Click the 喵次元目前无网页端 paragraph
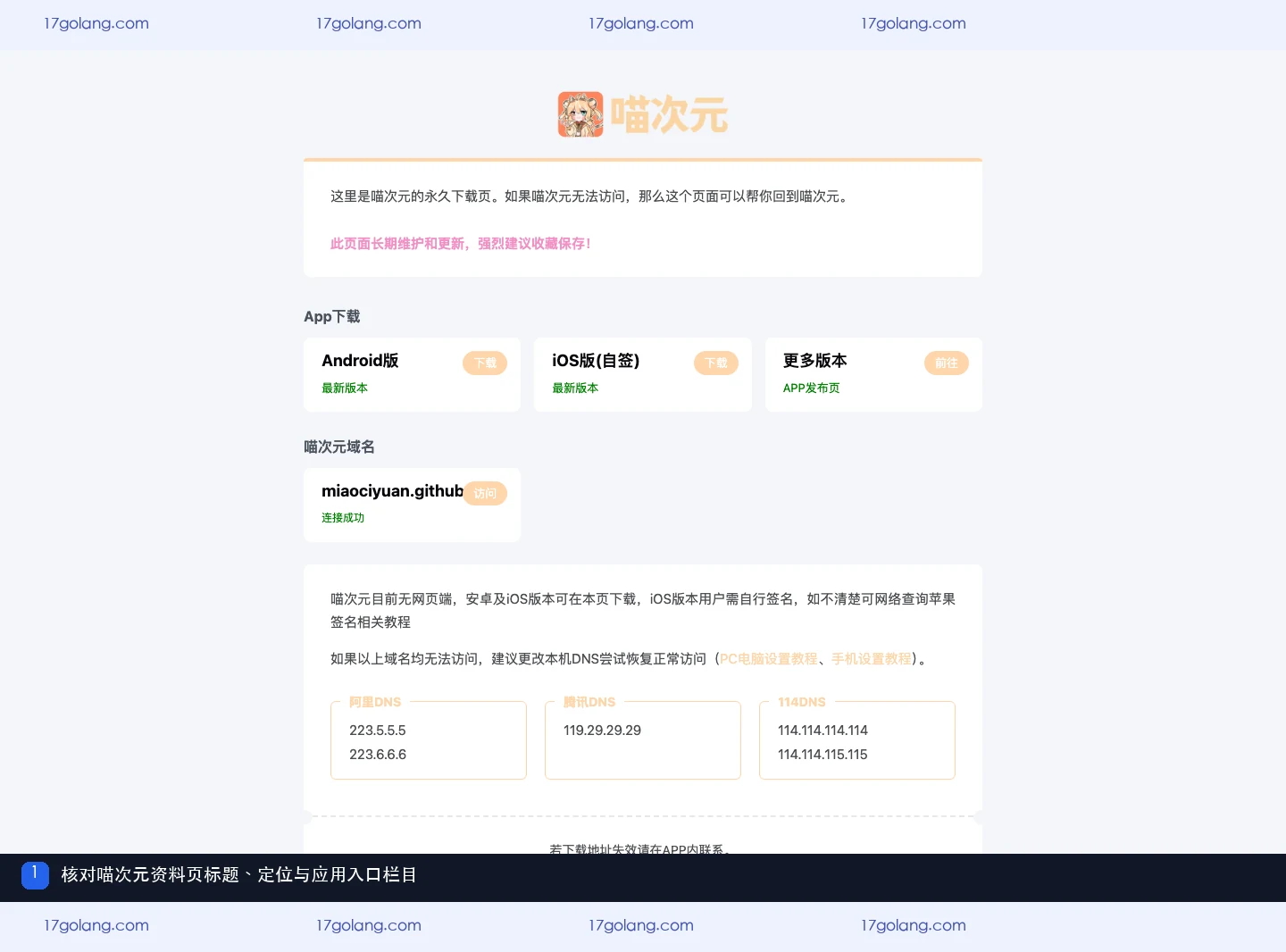Viewport: 1286px width, 952px height. [643, 611]
